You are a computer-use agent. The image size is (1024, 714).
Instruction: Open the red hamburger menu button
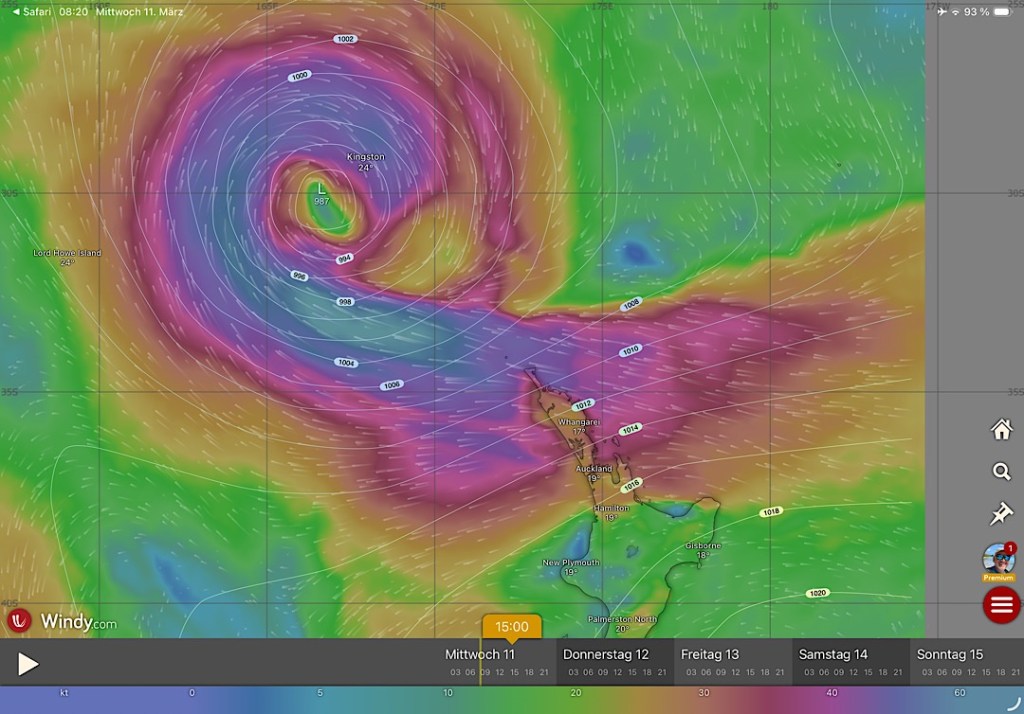pyautogui.click(x=1001, y=604)
